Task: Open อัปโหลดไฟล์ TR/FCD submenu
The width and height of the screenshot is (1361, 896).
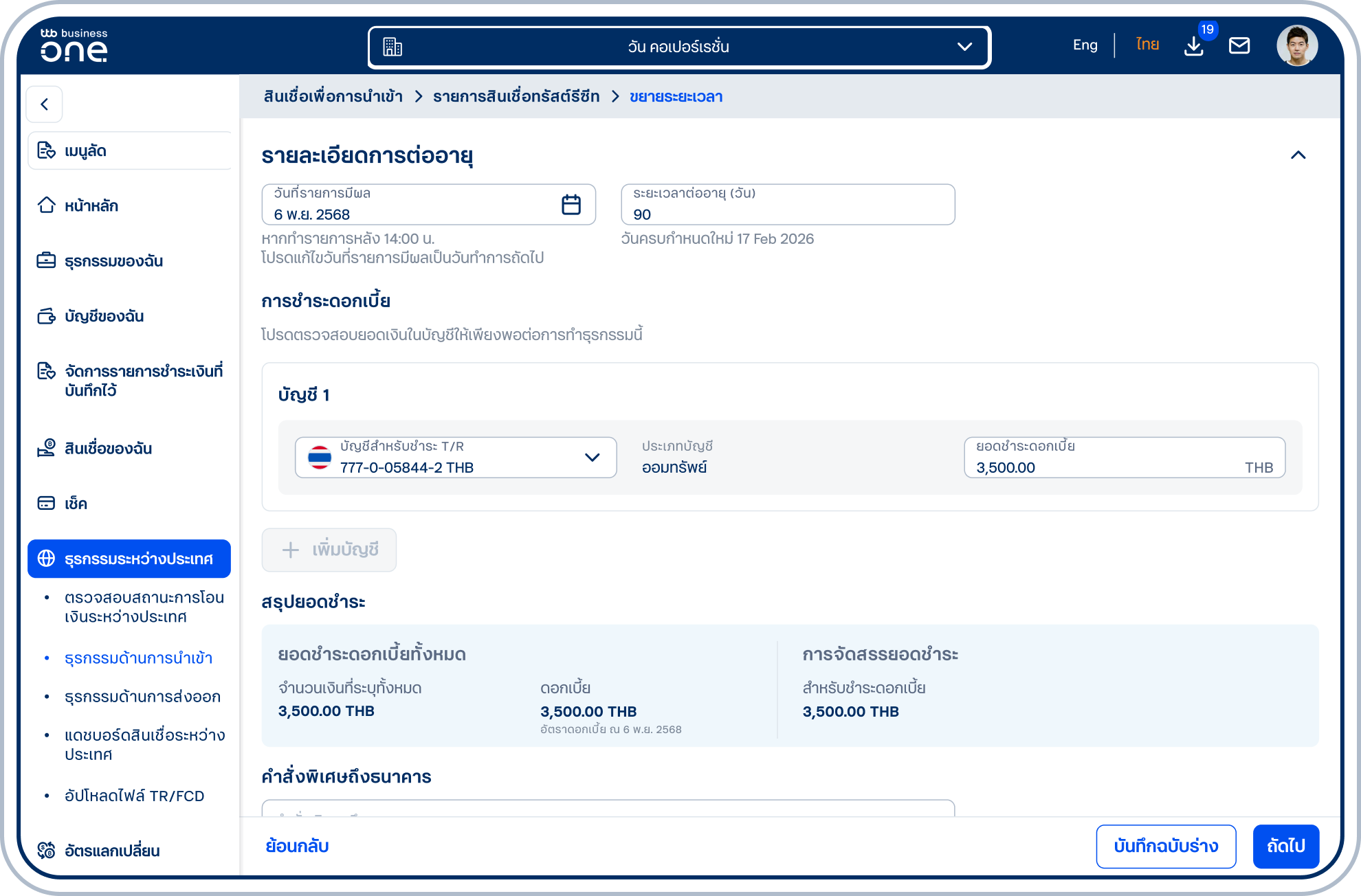Action: tap(134, 796)
